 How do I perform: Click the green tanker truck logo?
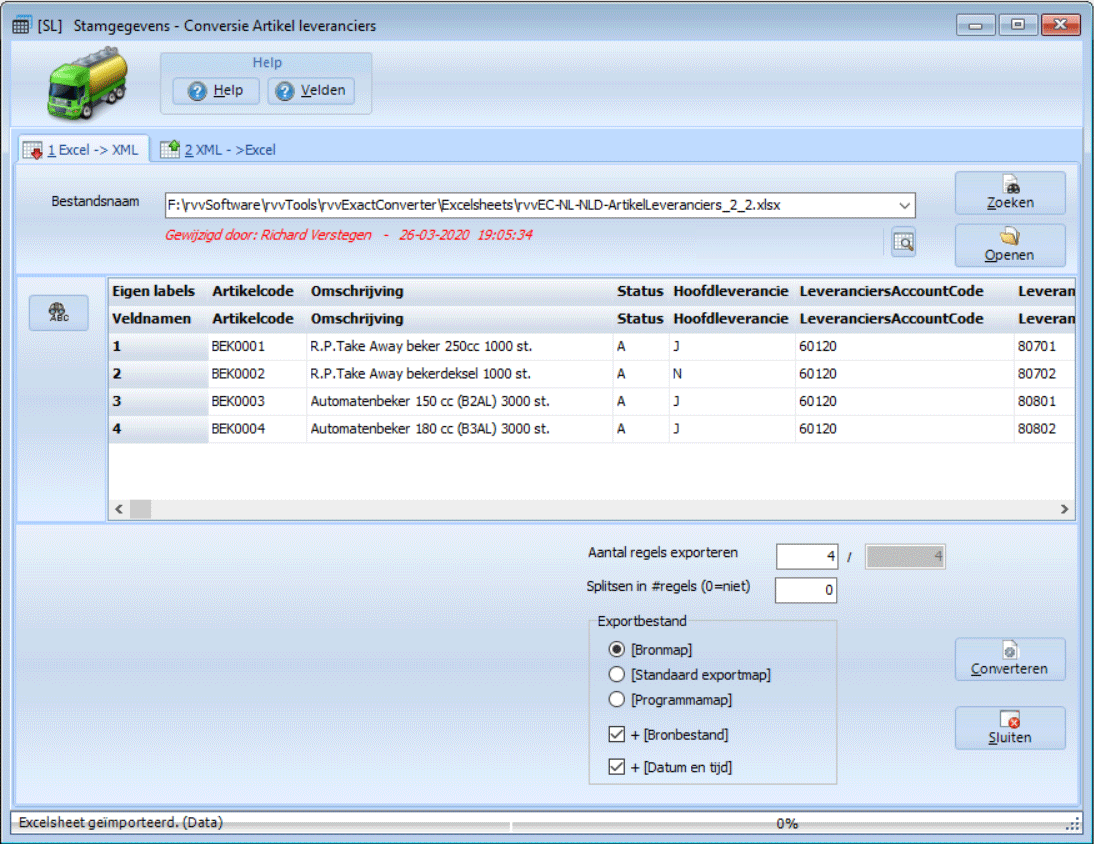click(x=89, y=86)
